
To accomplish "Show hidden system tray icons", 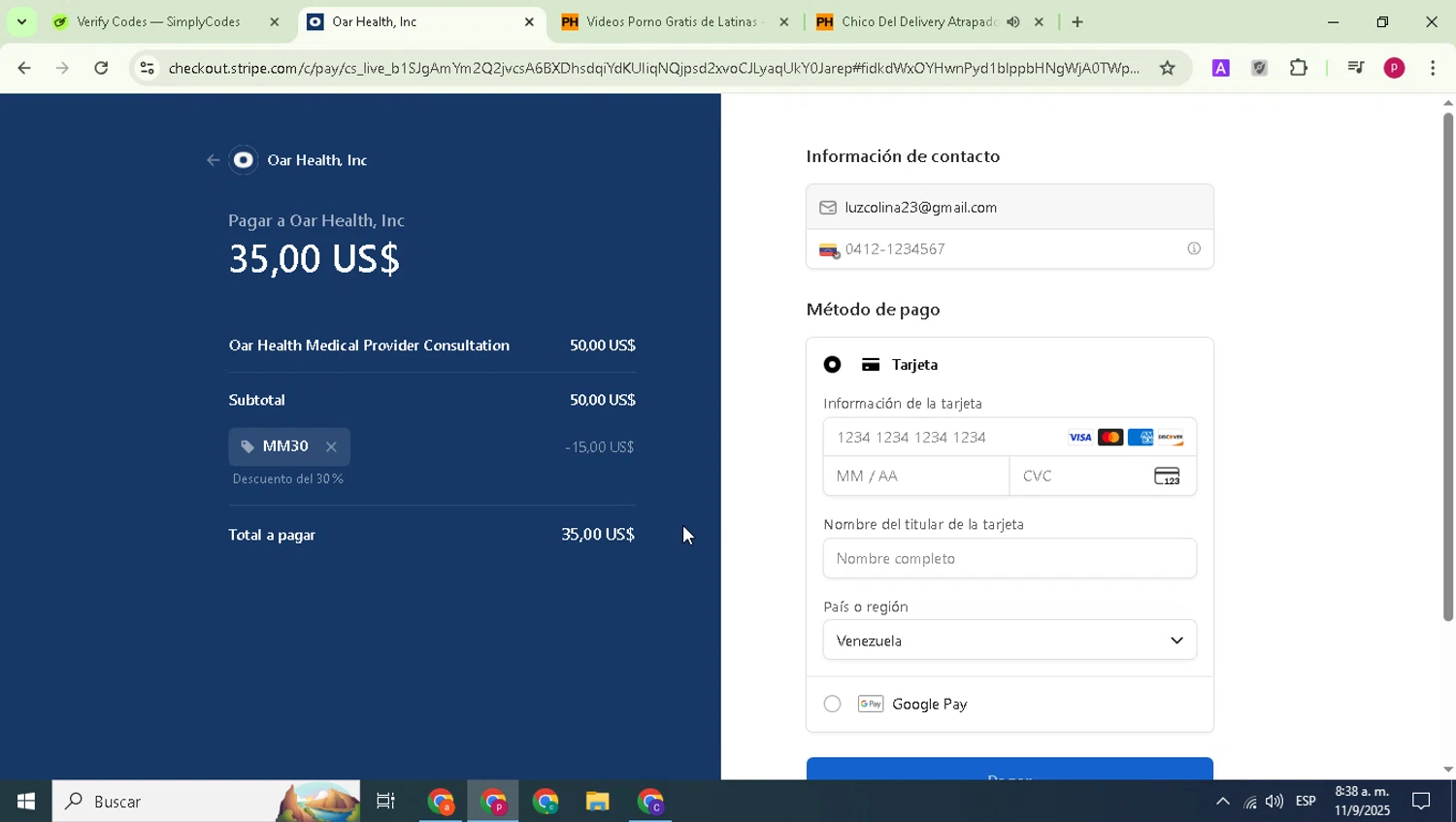I will [x=1223, y=802].
